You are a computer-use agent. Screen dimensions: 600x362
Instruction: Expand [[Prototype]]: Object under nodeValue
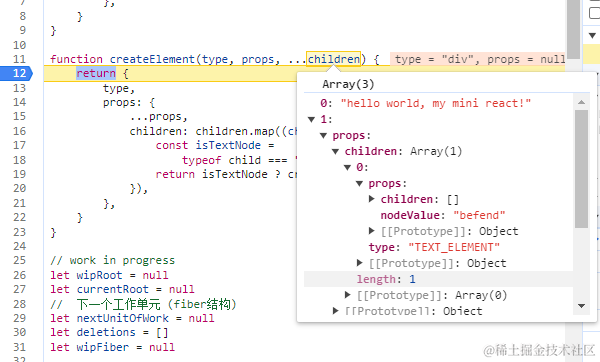tap(371, 231)
